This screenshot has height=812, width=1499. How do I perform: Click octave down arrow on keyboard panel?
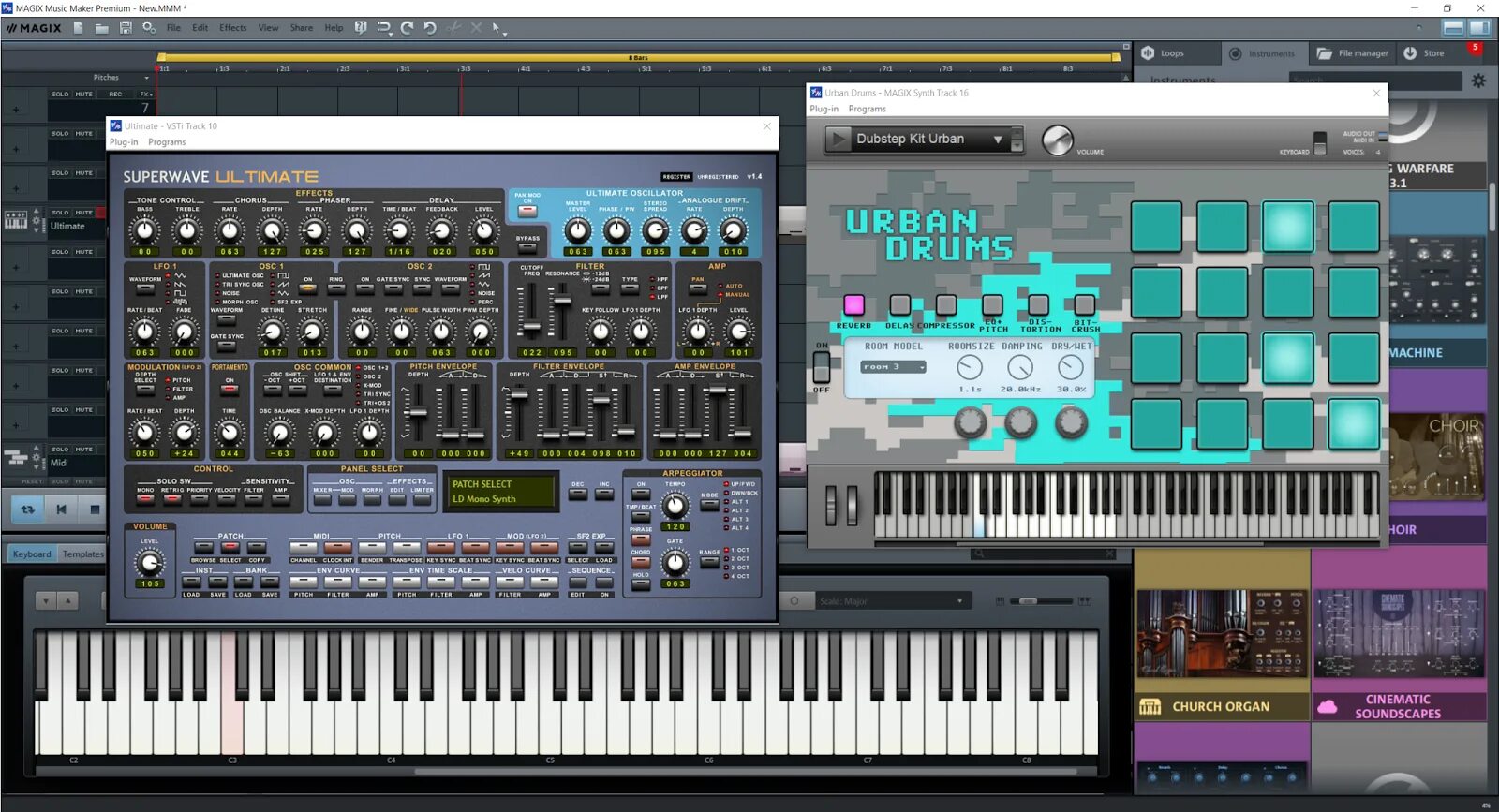(x=46, y=601)
